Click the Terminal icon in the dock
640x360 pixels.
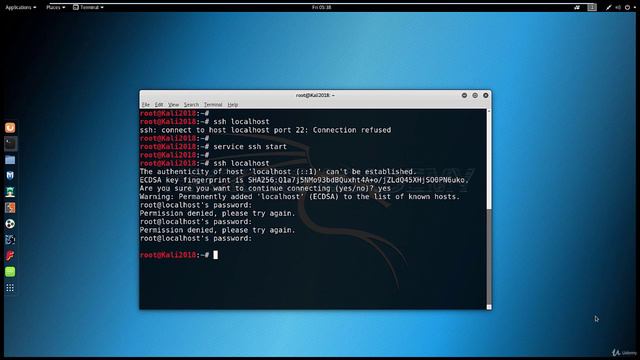[x=10, y=144]
